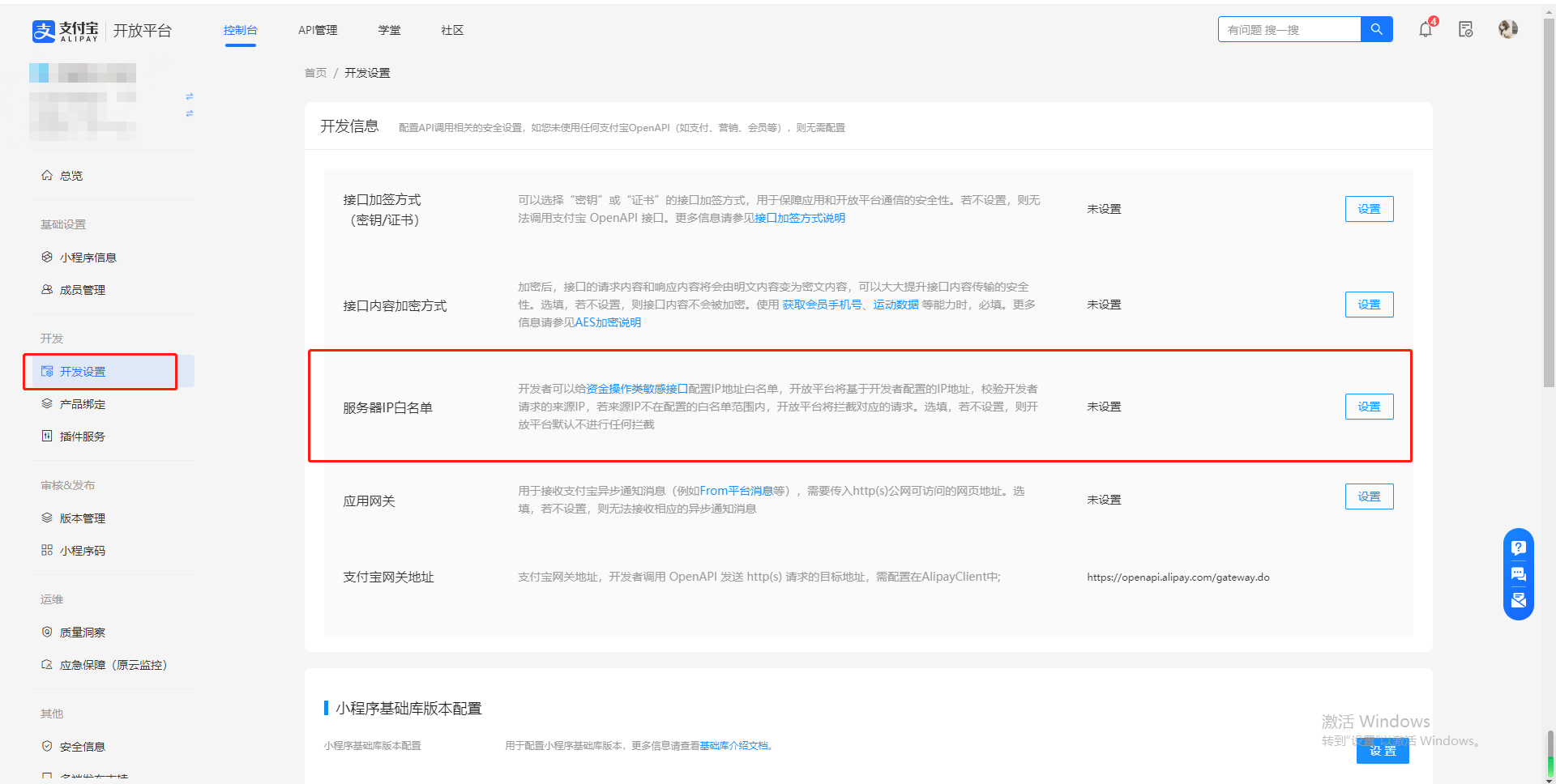Image resolution: width=1556 pixels, height=784 pixels.
Task: Switch to the API管理 tab
Action: coord(318,30)
